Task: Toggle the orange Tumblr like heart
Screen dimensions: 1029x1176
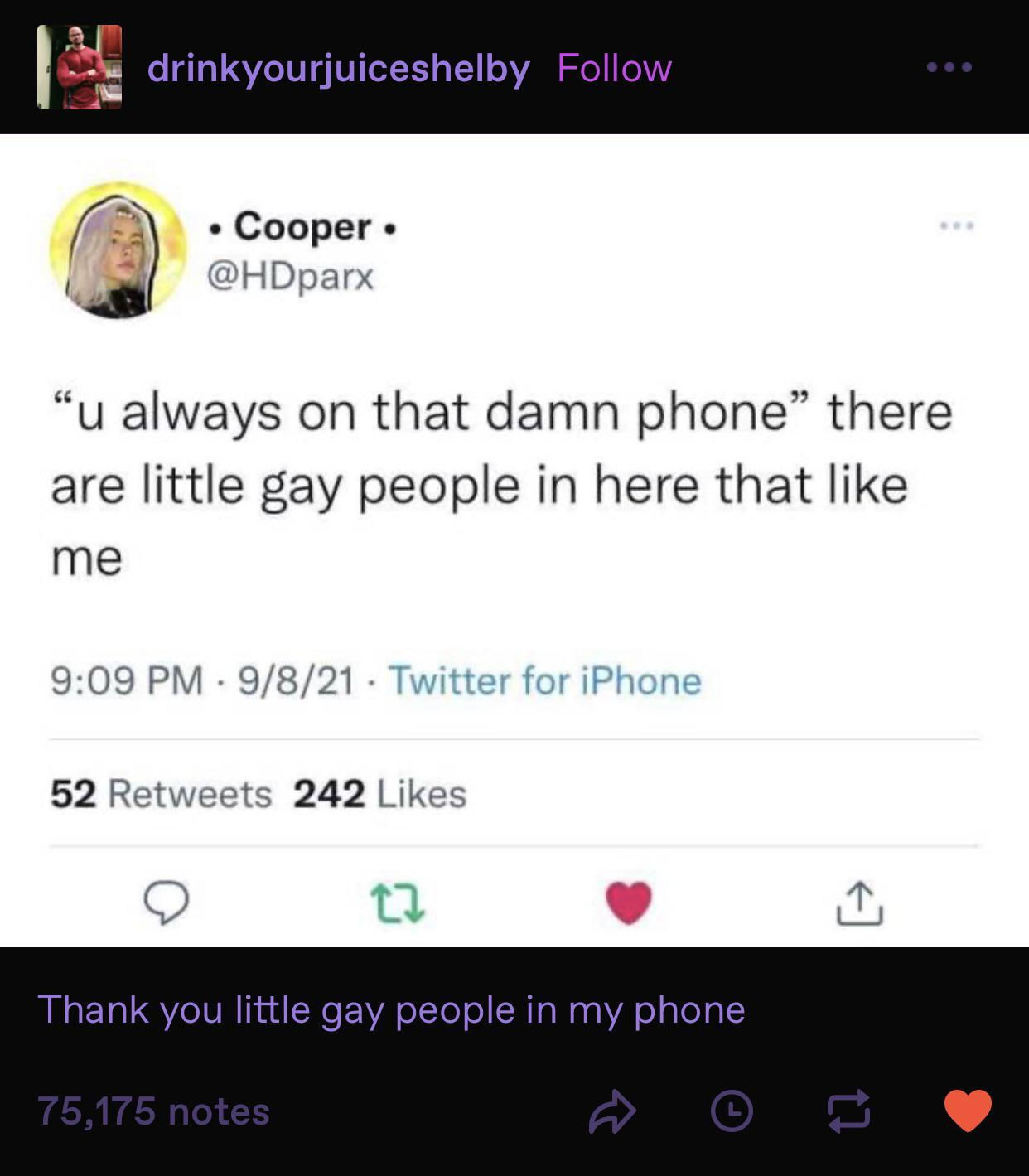Action: tap(968, 1111)
